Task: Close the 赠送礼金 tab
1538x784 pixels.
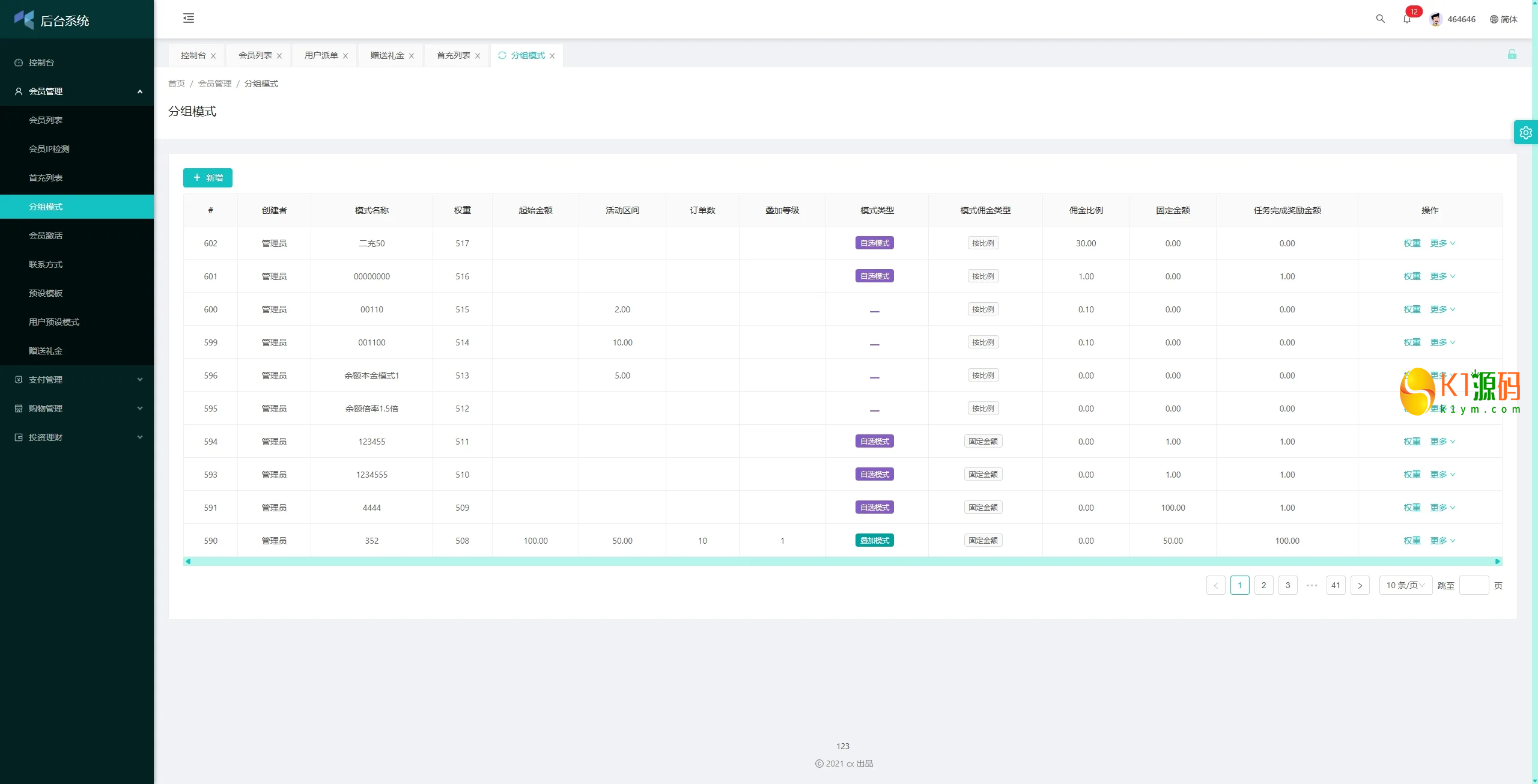Action: pos(412,56)
